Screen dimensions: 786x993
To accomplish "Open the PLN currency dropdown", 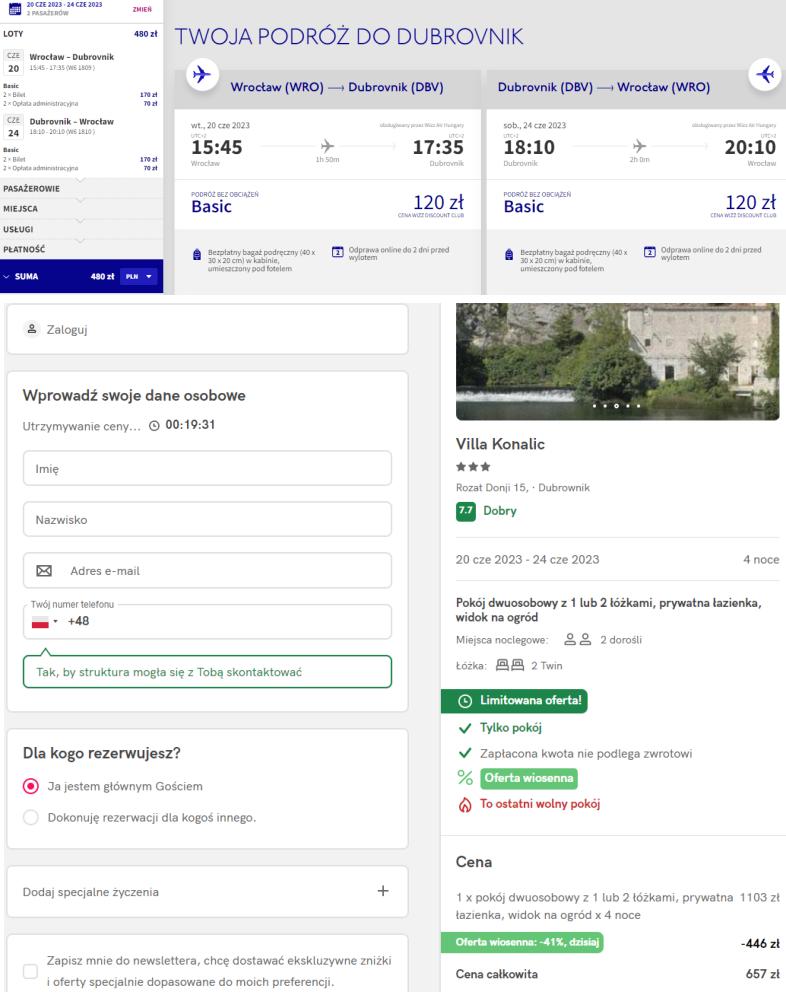I will 139,277.
